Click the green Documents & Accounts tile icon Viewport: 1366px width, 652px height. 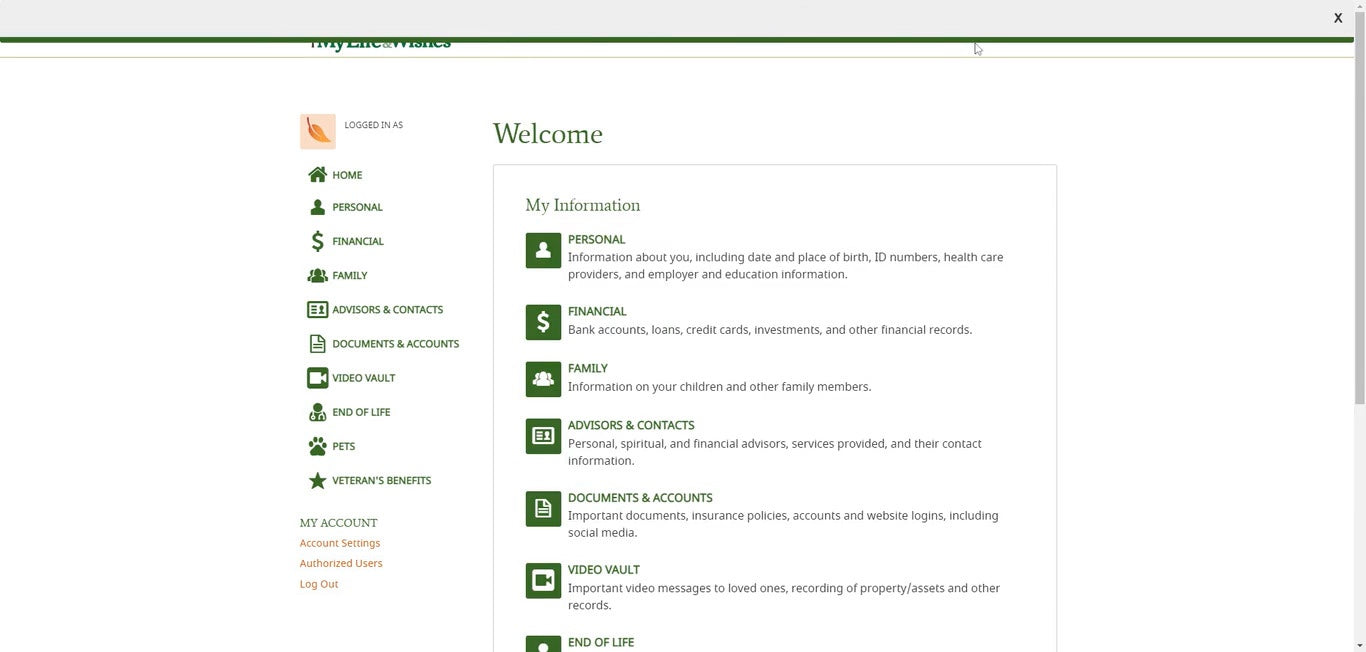[x=543, y=509]
